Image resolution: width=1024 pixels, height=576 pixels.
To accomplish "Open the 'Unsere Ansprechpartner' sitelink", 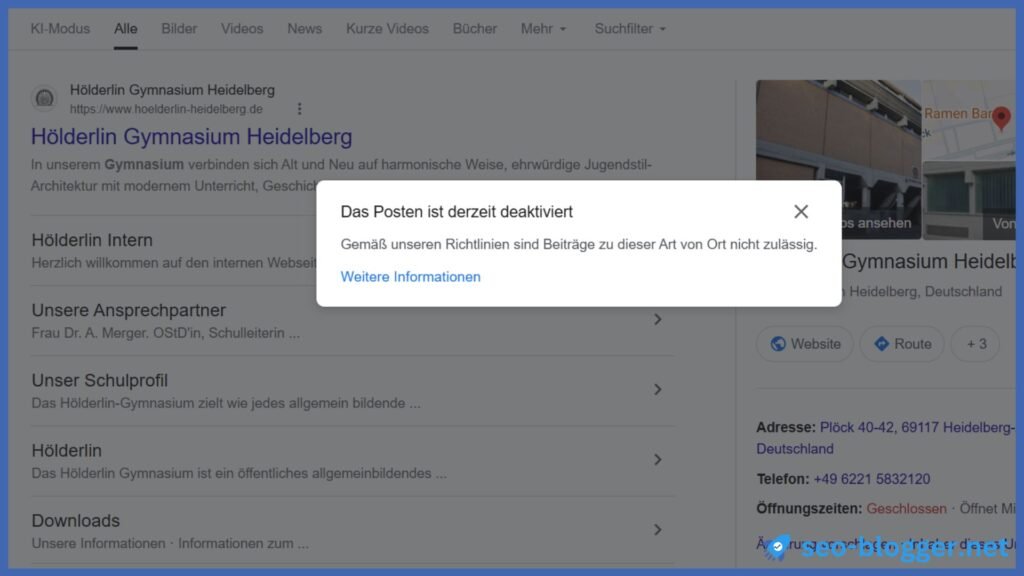I will [129, 310].
